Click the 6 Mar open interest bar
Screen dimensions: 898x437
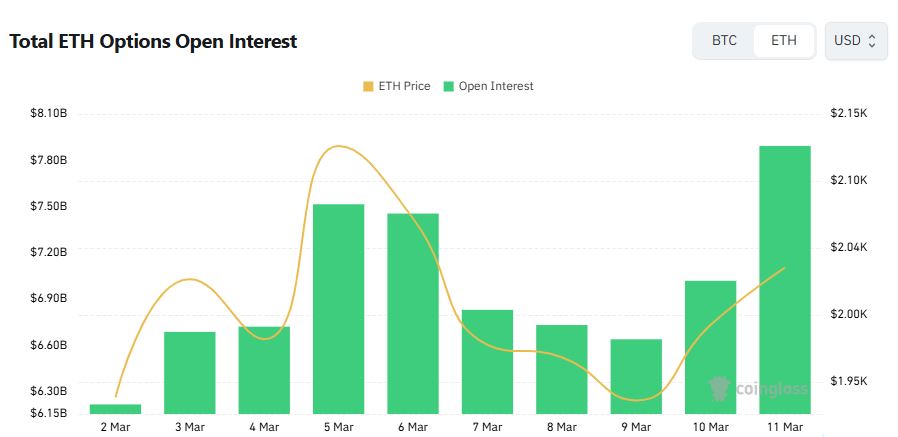[413, 313]
